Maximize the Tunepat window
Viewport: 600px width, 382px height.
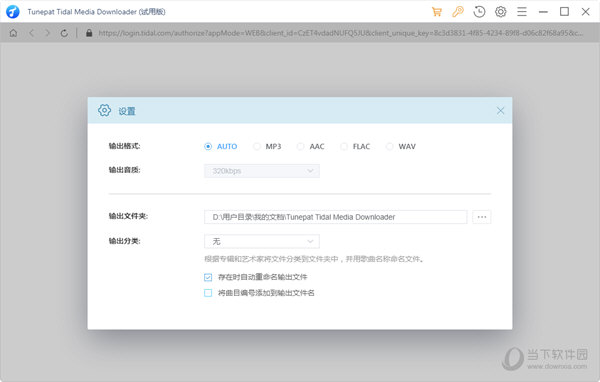click(x=564, y=12)
